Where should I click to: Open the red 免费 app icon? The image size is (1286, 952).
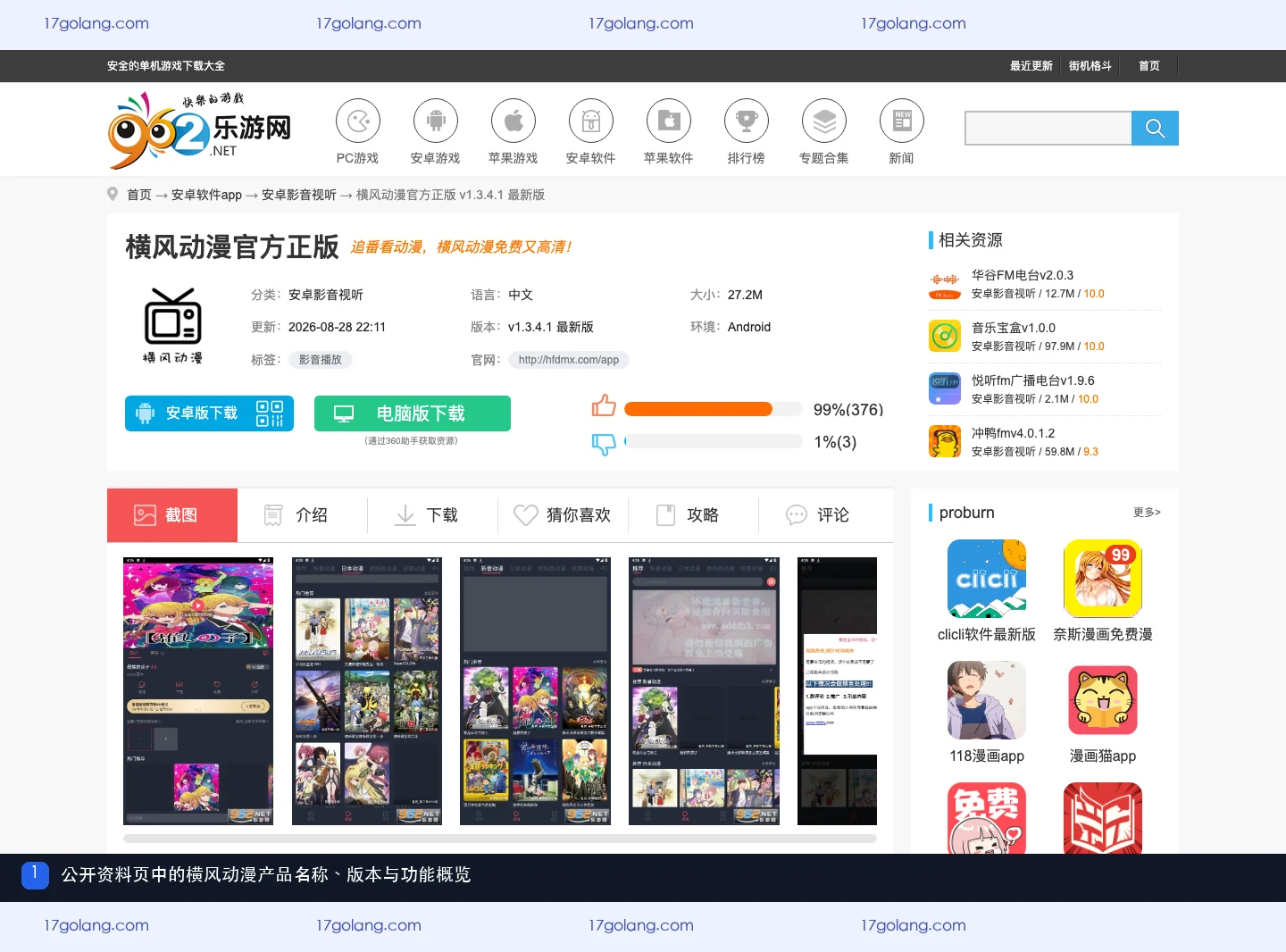(987, 818)
